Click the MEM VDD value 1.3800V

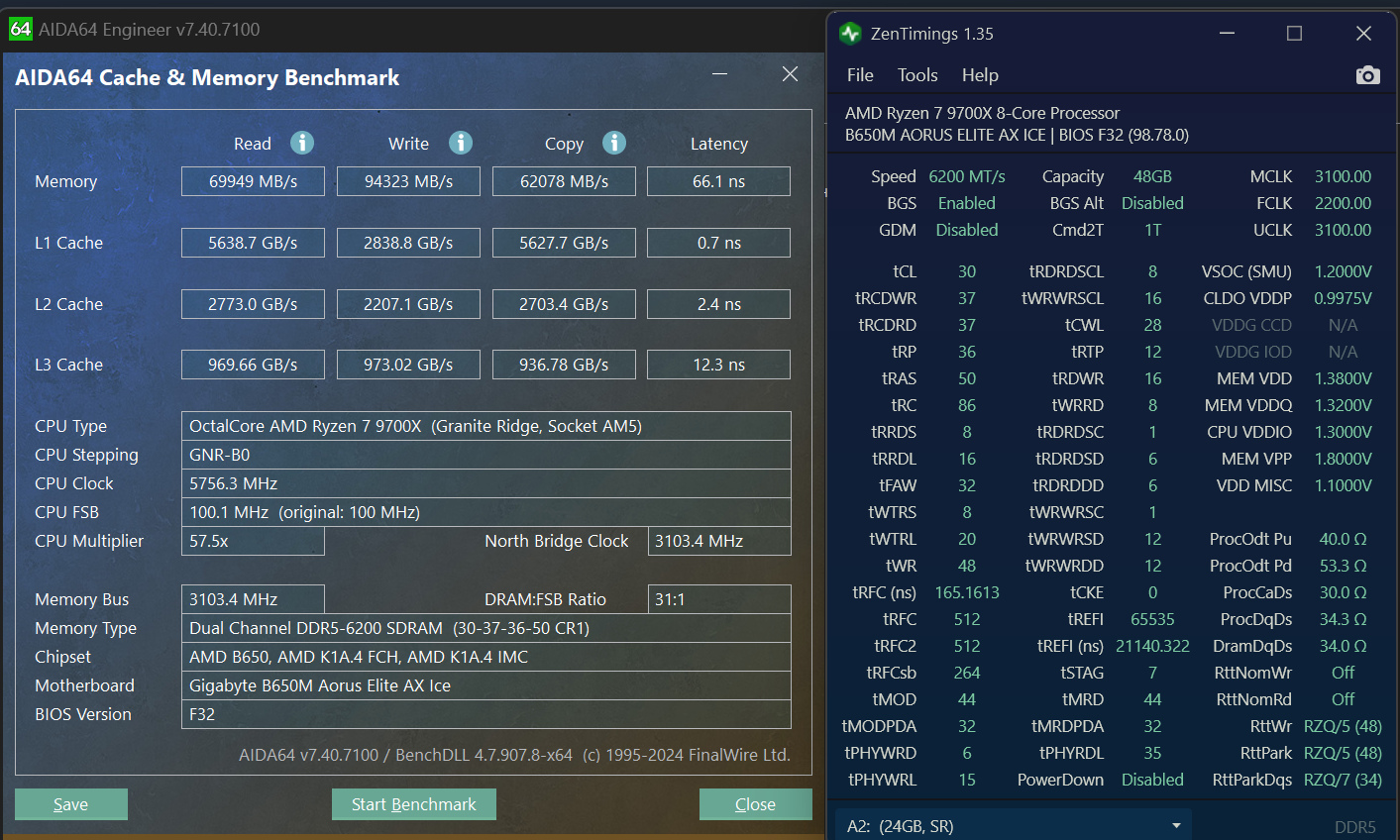(x=1344, y=378)
